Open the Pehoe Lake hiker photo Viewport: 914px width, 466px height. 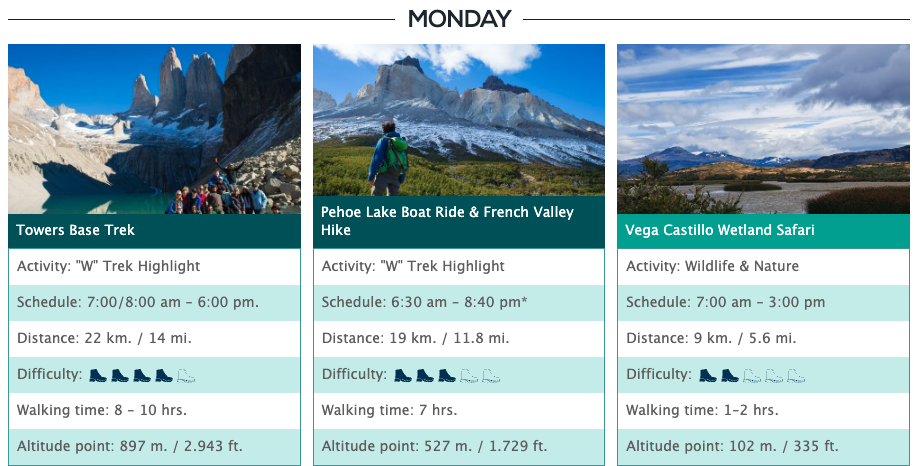click(x=459, y=120)
